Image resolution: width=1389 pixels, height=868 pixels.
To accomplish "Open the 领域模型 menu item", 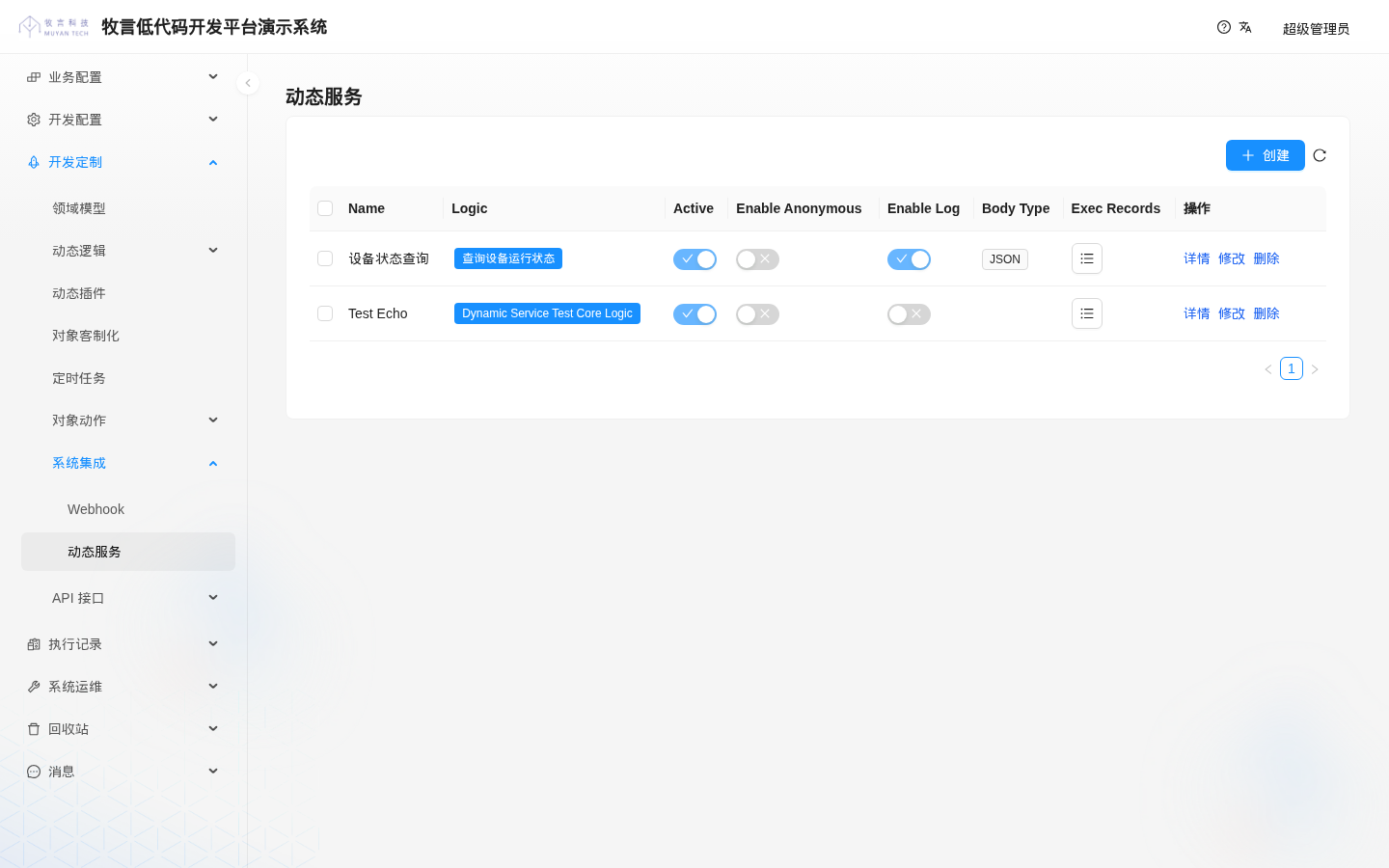I will [x=128, y=208].
